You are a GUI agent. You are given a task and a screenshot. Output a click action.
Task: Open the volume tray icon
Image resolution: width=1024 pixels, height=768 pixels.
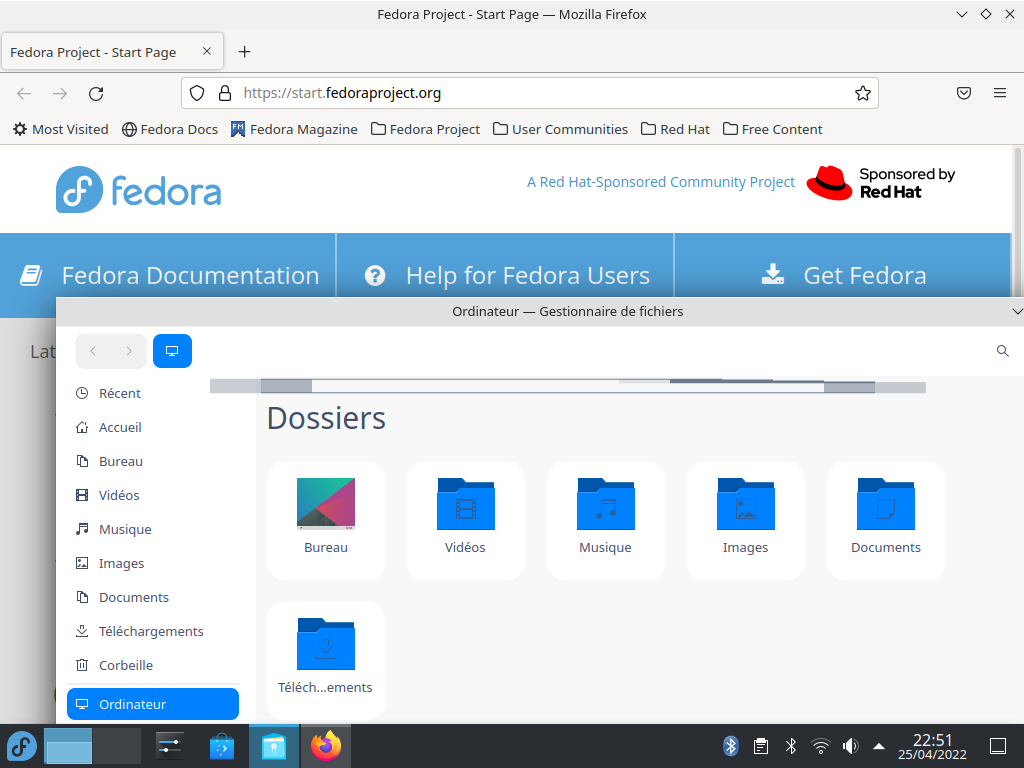click(850, 746)
